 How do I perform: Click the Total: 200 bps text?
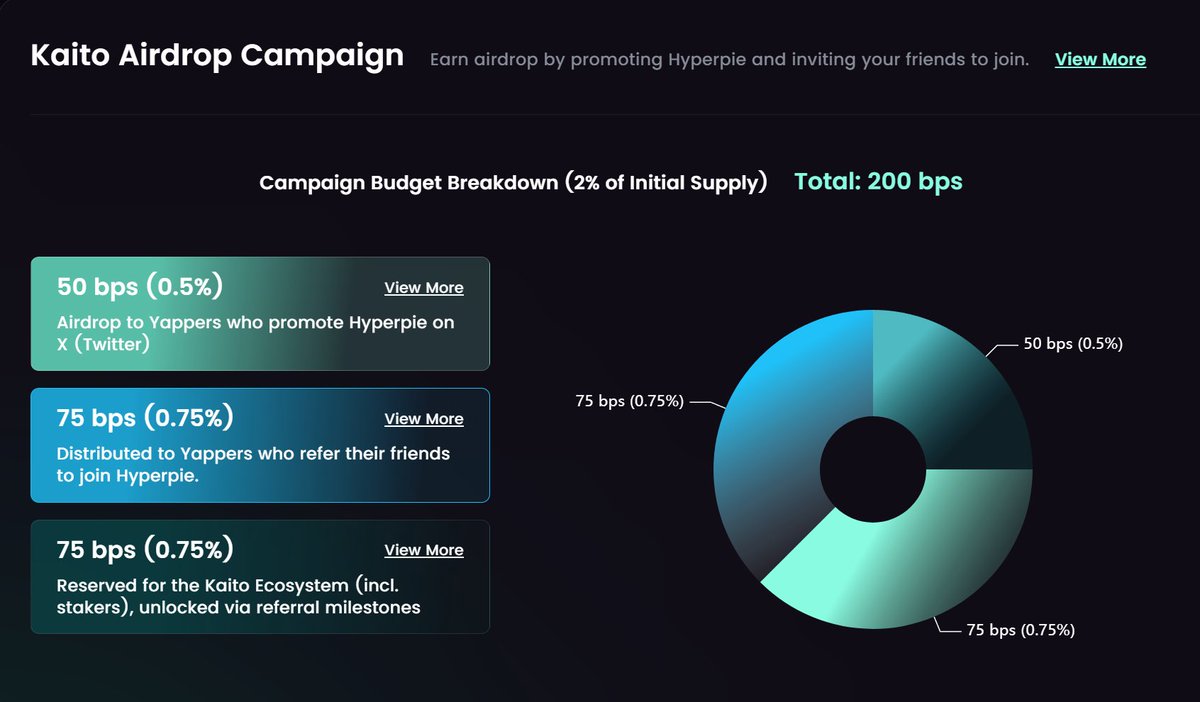[878, 182]
